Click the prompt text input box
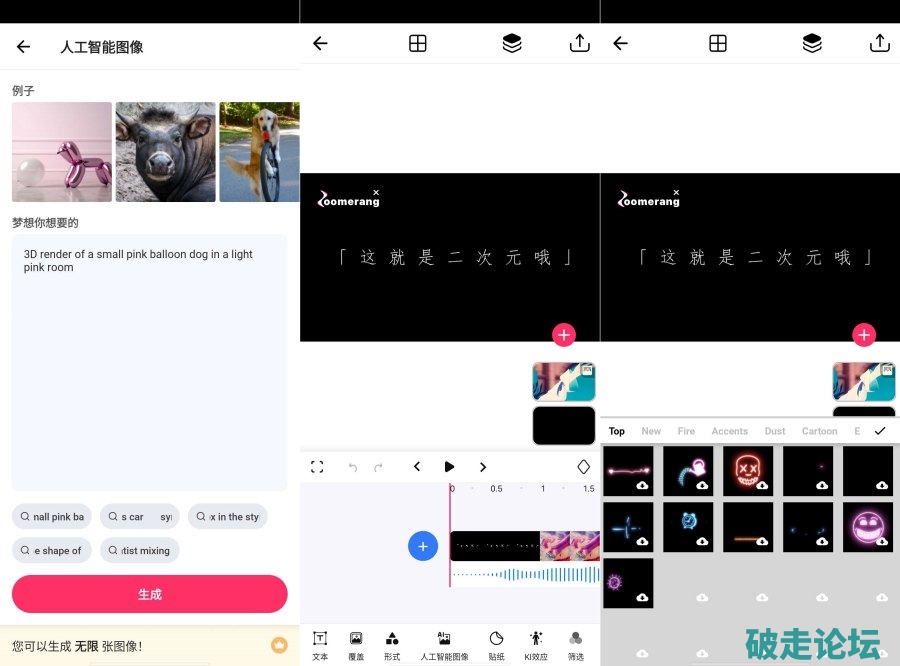Viewport: 900px width, 666px height. 150,360
